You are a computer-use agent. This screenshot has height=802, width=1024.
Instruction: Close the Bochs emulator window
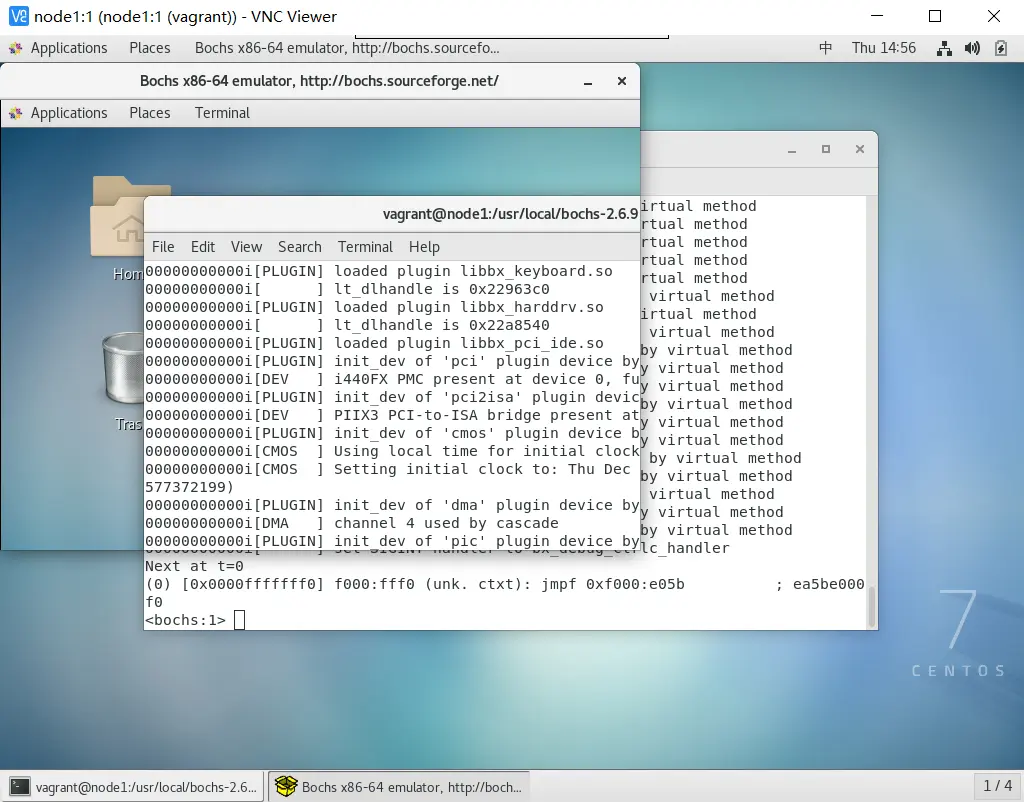click(x=622, y=81)
